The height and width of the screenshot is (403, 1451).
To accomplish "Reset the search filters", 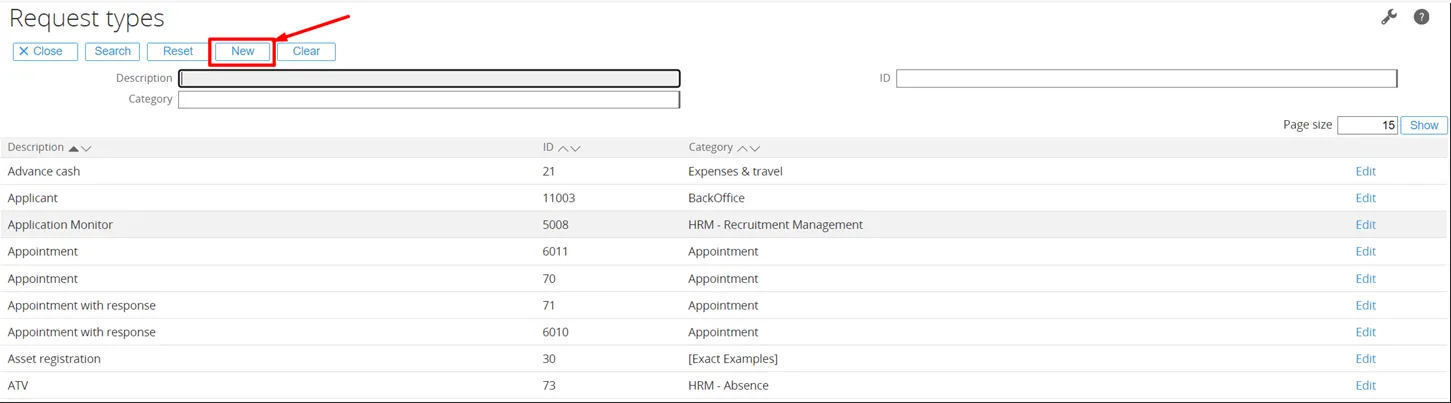I will pos(178,51).
